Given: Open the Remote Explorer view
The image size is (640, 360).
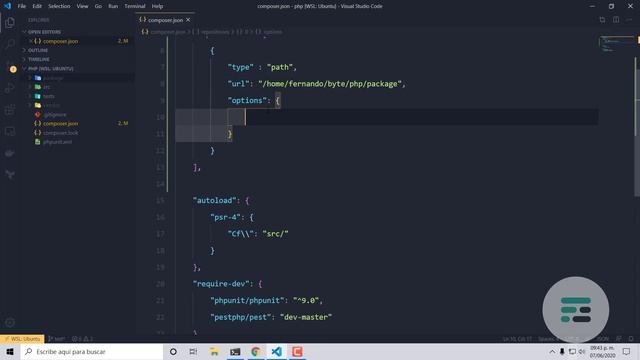Looking at the screenshot, I should (x=10, y=131).
